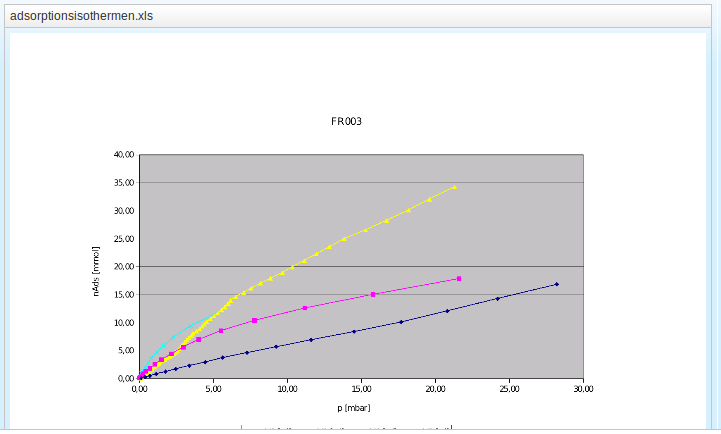The width and height of the screenshot is (721, 434).
Task: Select the final dark blue series point
Action: pos(556,284)
